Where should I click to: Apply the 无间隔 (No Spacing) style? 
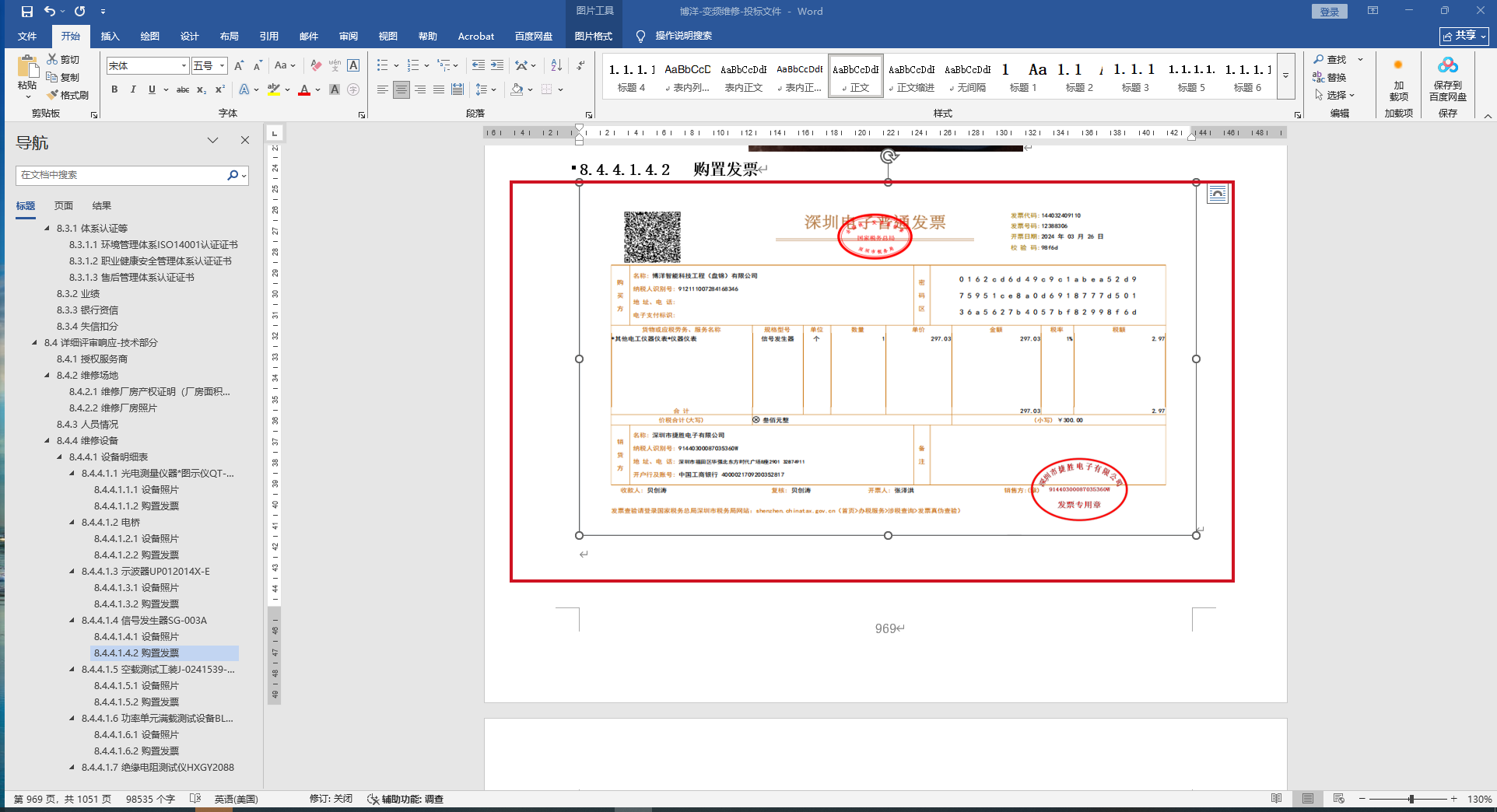(968, 76)
